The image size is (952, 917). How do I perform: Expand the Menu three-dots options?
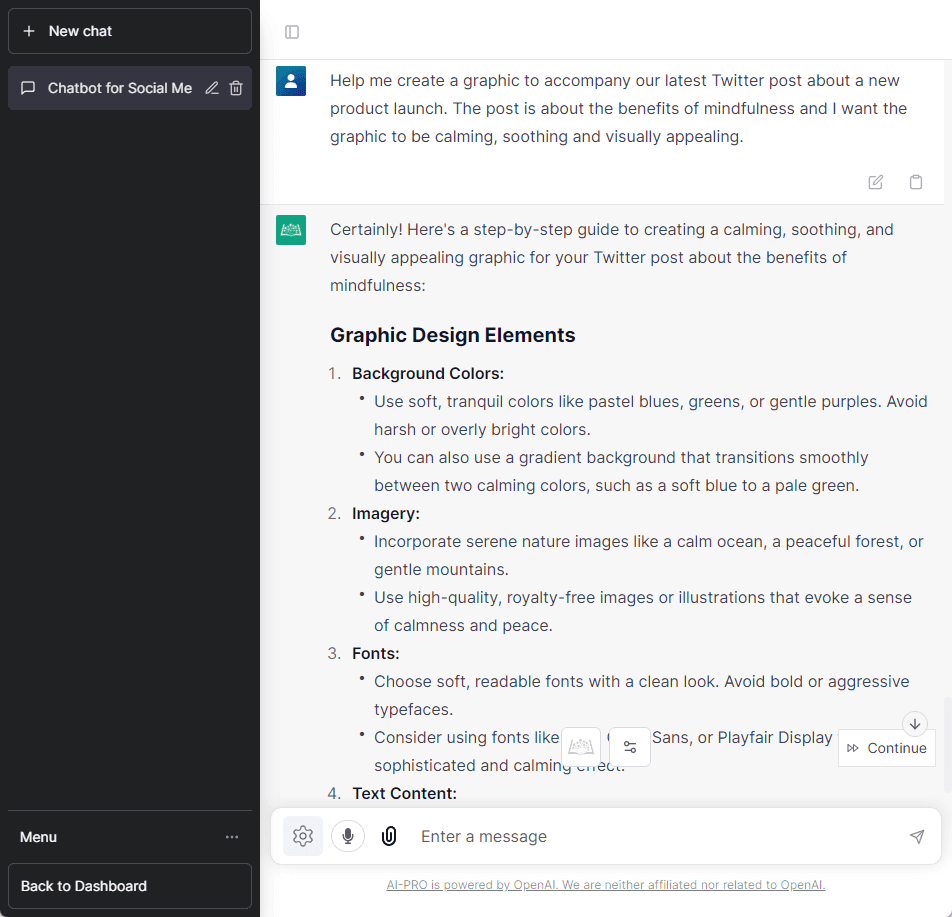pyautogui.click(x=232, y=837)
